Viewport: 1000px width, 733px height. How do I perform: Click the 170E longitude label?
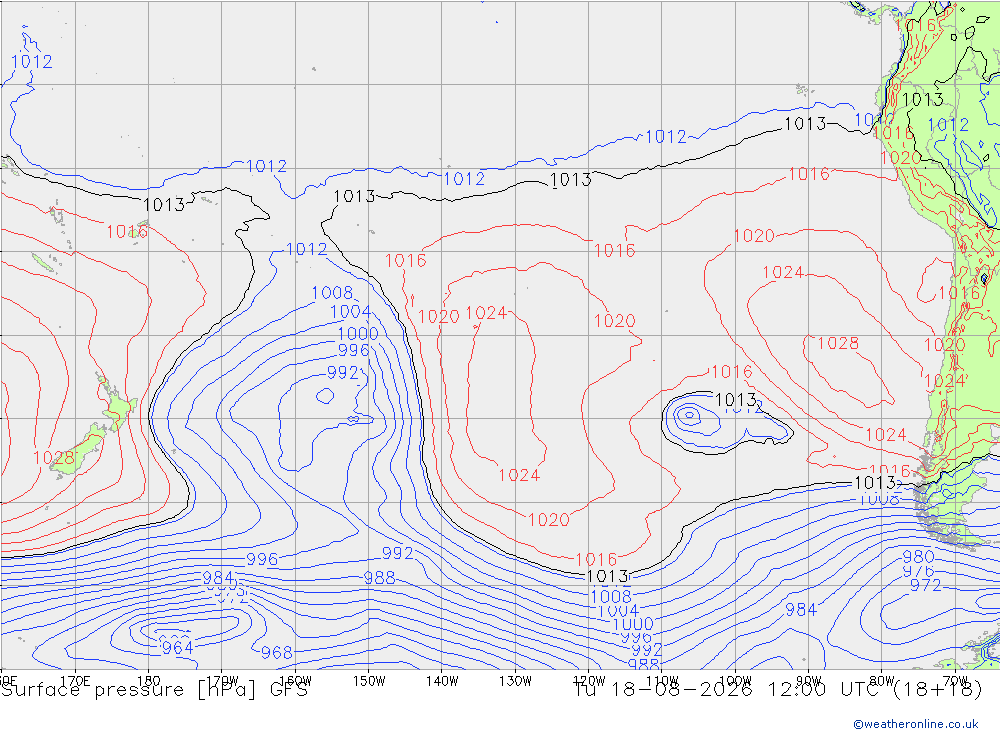coord(75,681)
